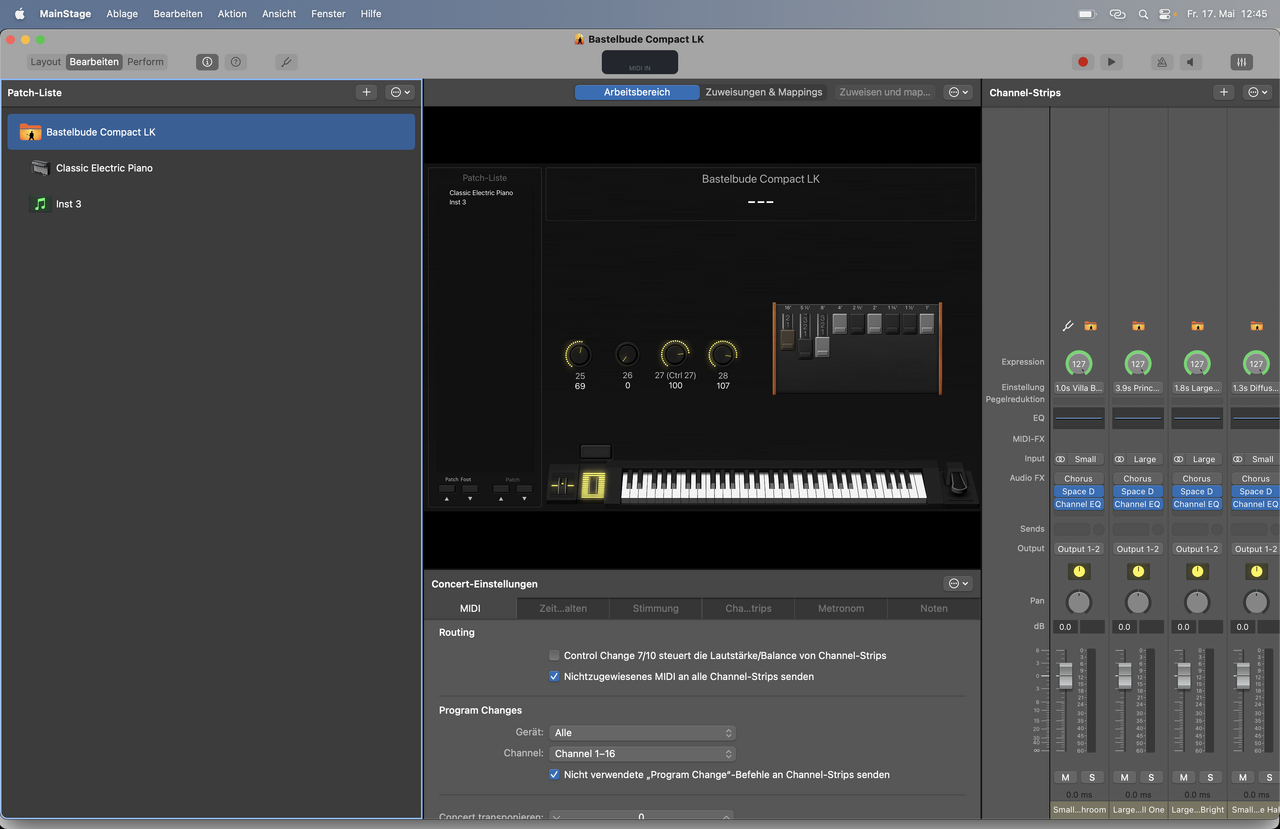Open the 3.9s Princ... setting menu
Image resolution: width=1280 pixels, height=829 pixels.
pos(1137,388)
